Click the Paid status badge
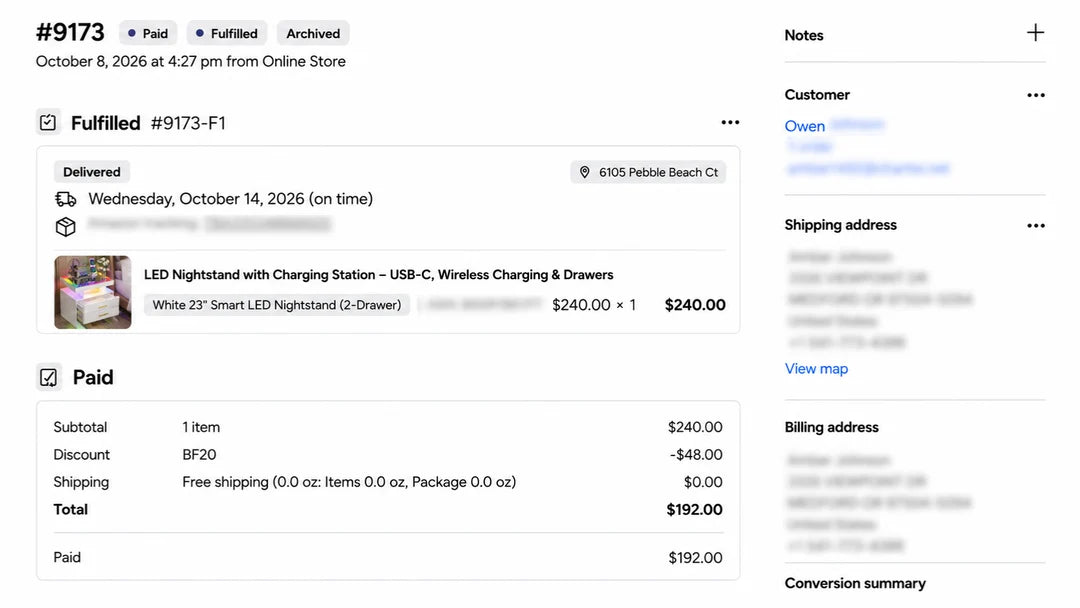Viewport: 1080px width, 608px height. point(148,33)
